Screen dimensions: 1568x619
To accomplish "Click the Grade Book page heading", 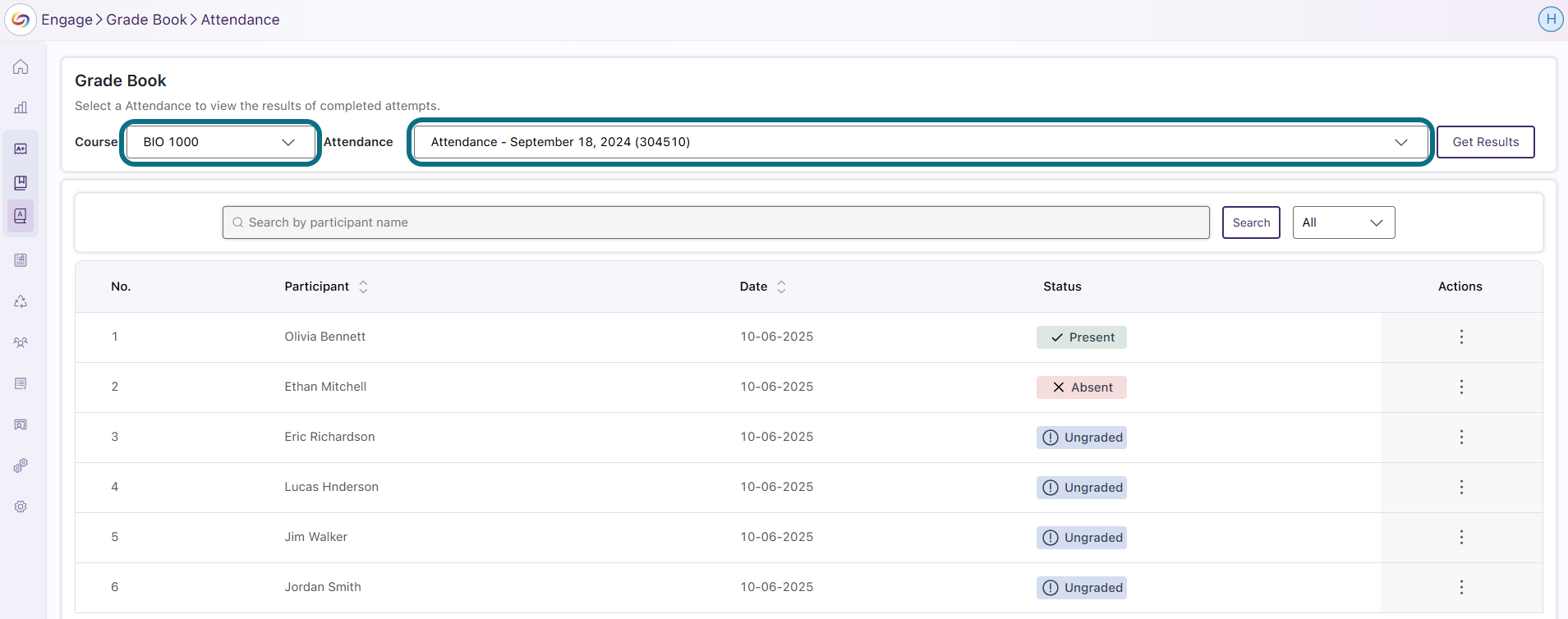I will [121, 80].
